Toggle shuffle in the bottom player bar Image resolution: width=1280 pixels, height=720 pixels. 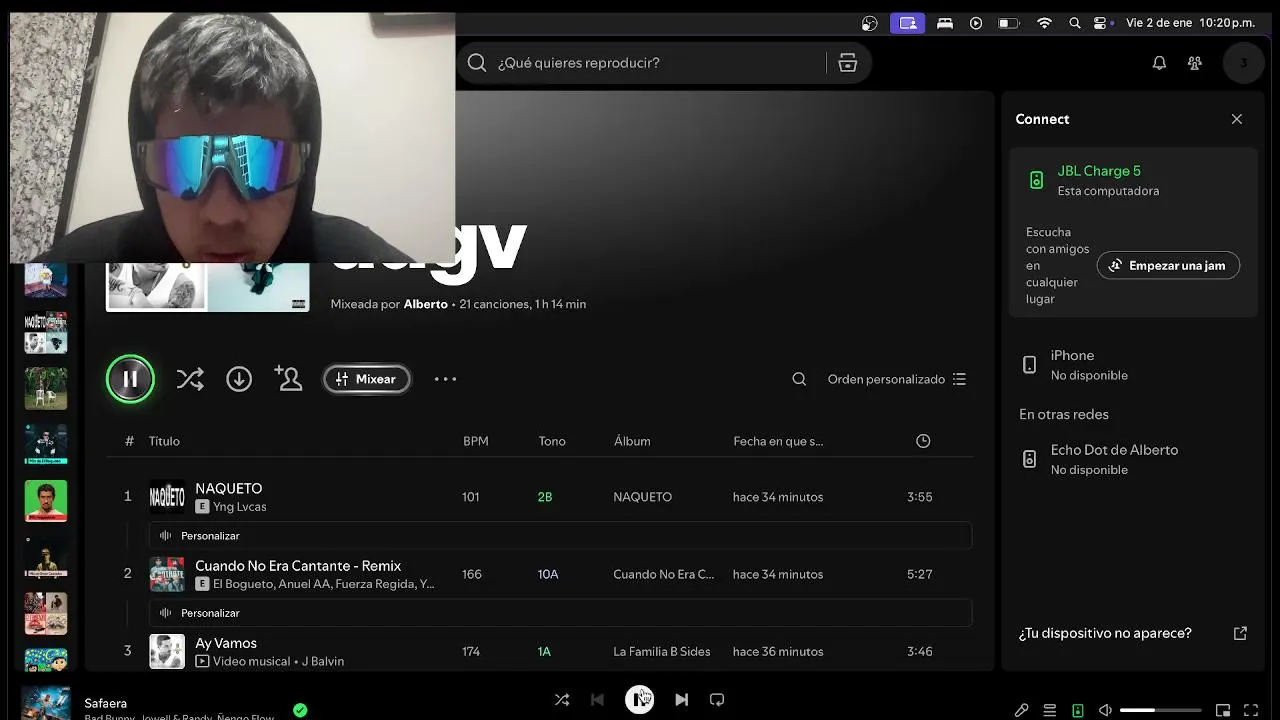click(562, 700)
